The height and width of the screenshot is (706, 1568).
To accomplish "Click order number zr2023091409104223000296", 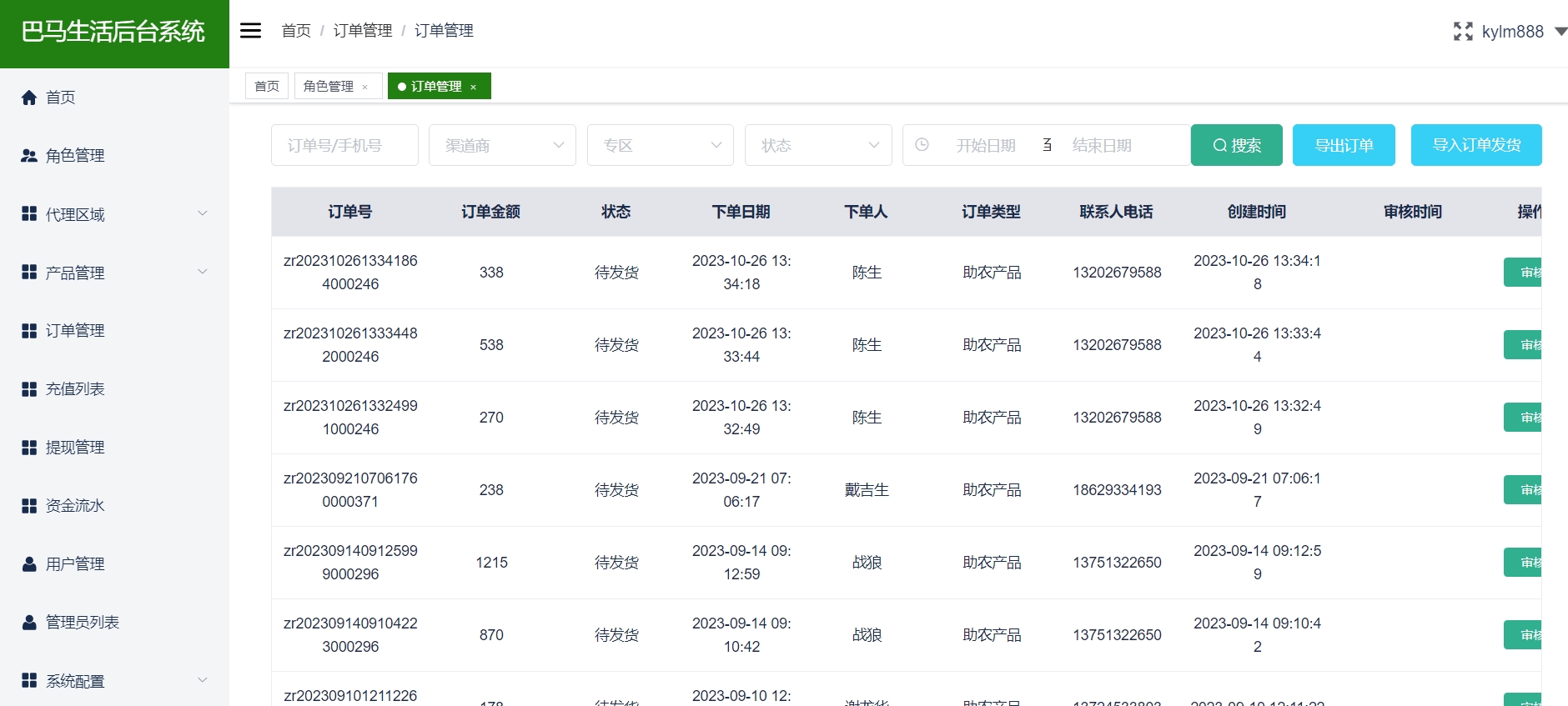I will [x=350, y=635].
